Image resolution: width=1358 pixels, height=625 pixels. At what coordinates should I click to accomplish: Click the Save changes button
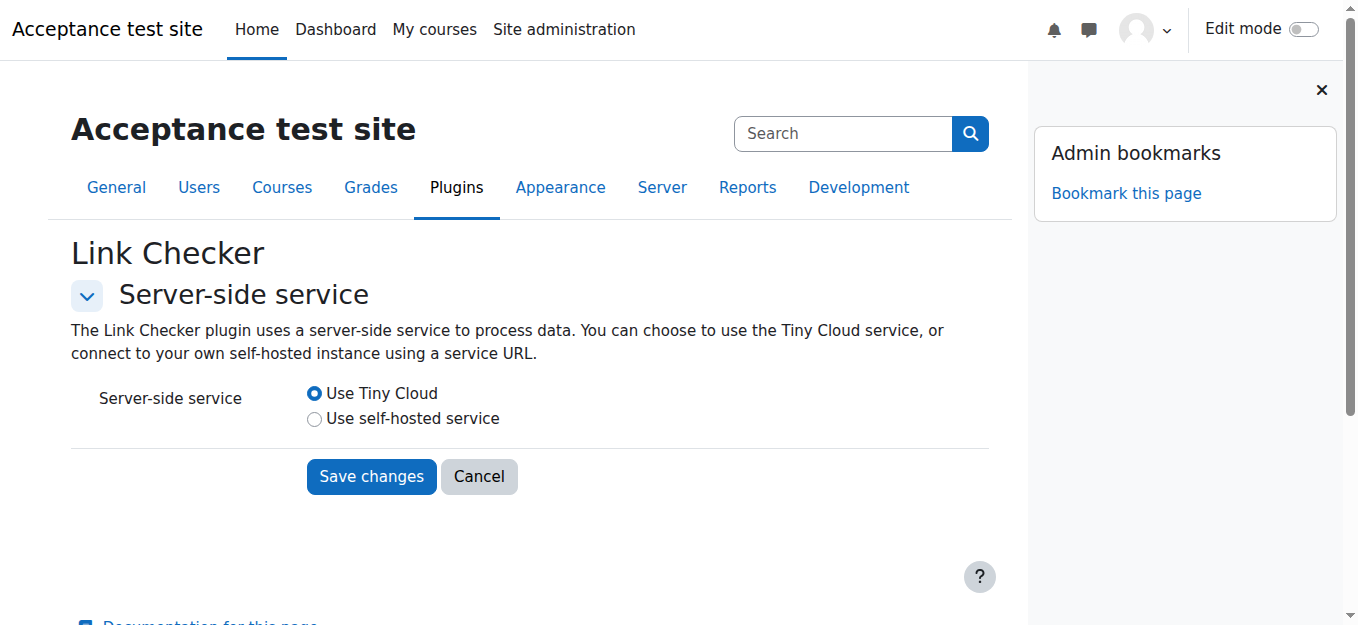(371, 477)
